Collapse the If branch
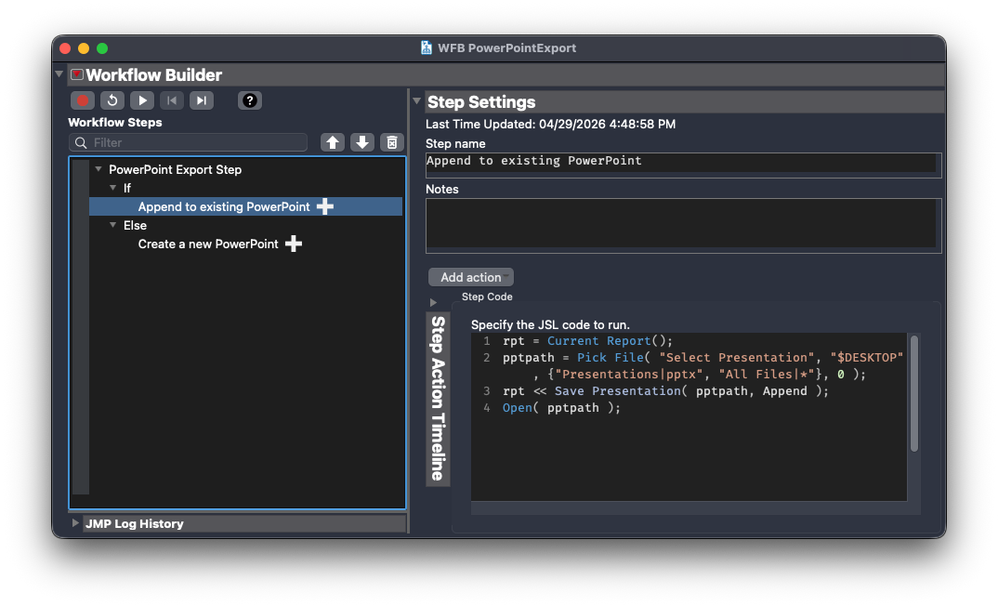 pos(113,188)
